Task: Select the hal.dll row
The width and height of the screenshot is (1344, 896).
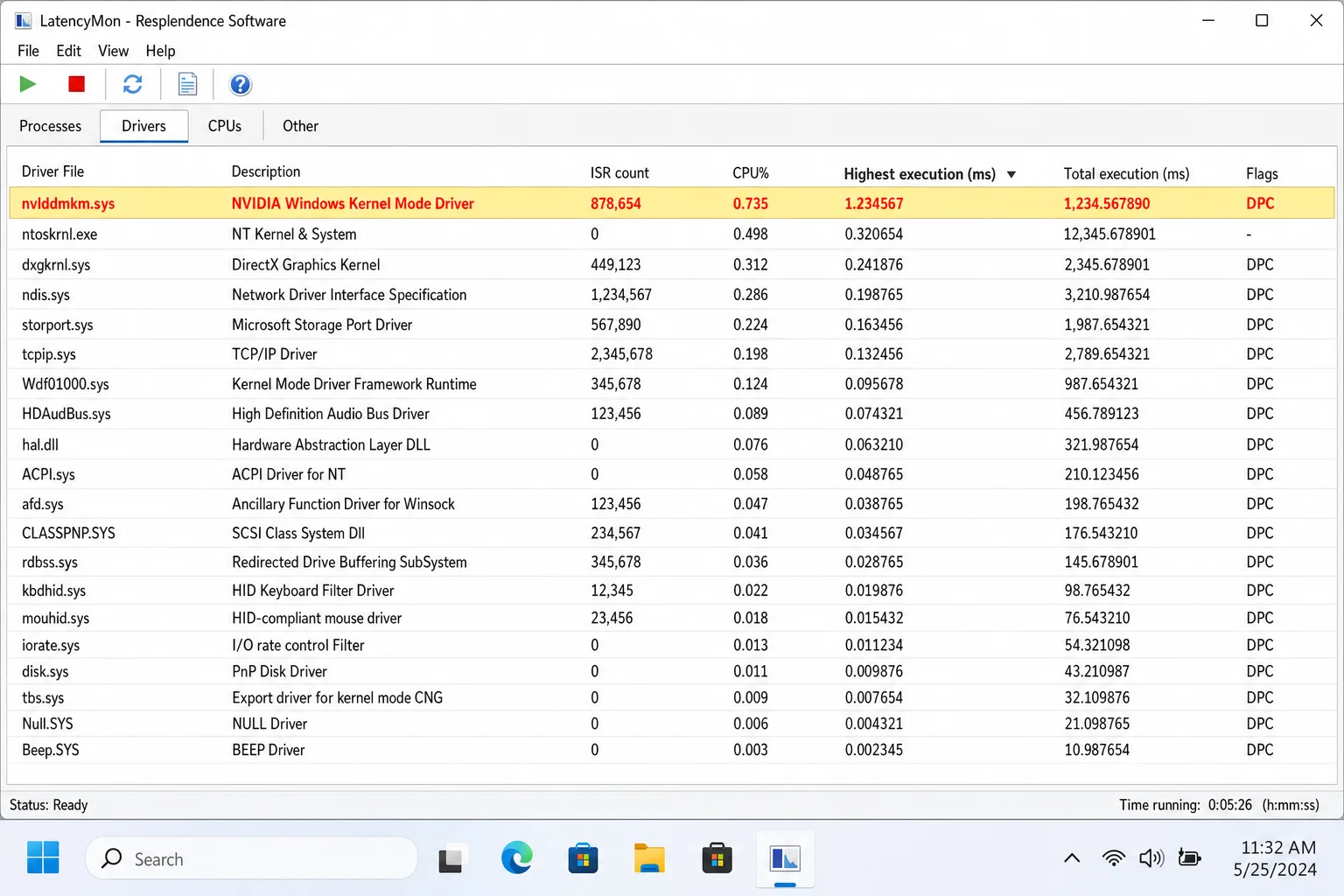Action: pyautogui.click(x=671, y=444)
